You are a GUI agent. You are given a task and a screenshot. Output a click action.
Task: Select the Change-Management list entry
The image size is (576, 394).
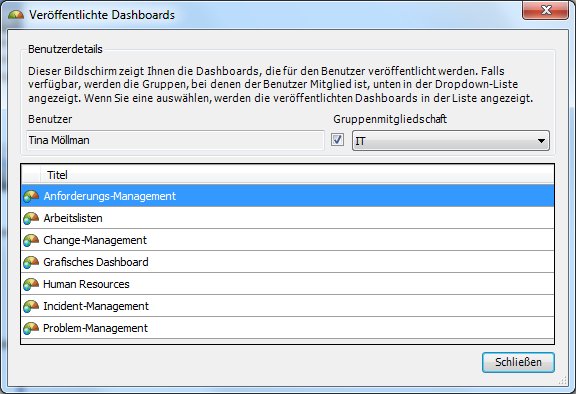tap(288, 240)
